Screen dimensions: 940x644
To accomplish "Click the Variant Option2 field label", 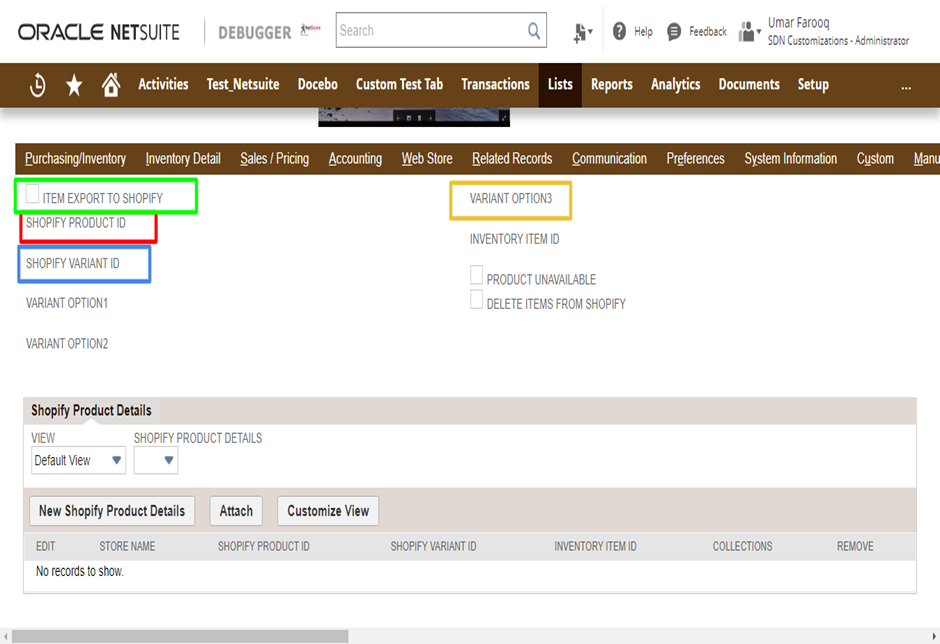I will pyautogui.click(x=67, y=344).
